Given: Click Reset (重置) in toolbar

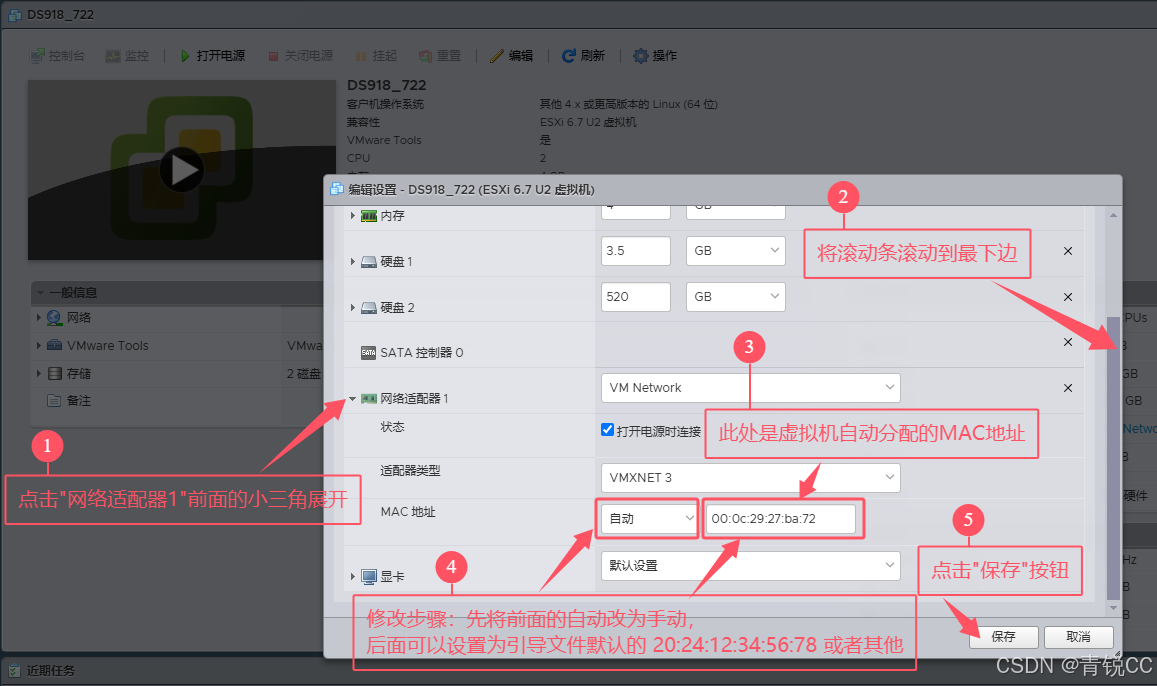Looking at the screenshot, I should click(x=440, y=56).
